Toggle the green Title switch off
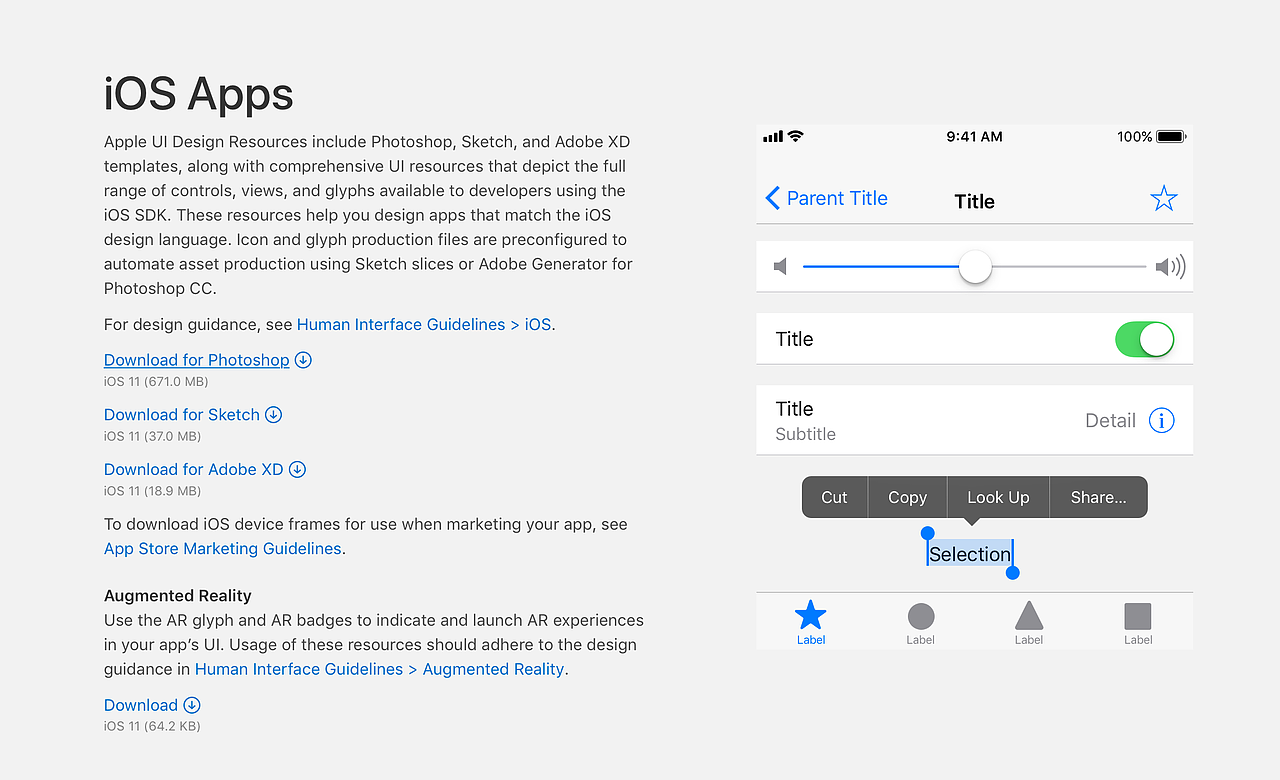The width and height of the screenshot is (1280, 780). (x=1144, y=339)
